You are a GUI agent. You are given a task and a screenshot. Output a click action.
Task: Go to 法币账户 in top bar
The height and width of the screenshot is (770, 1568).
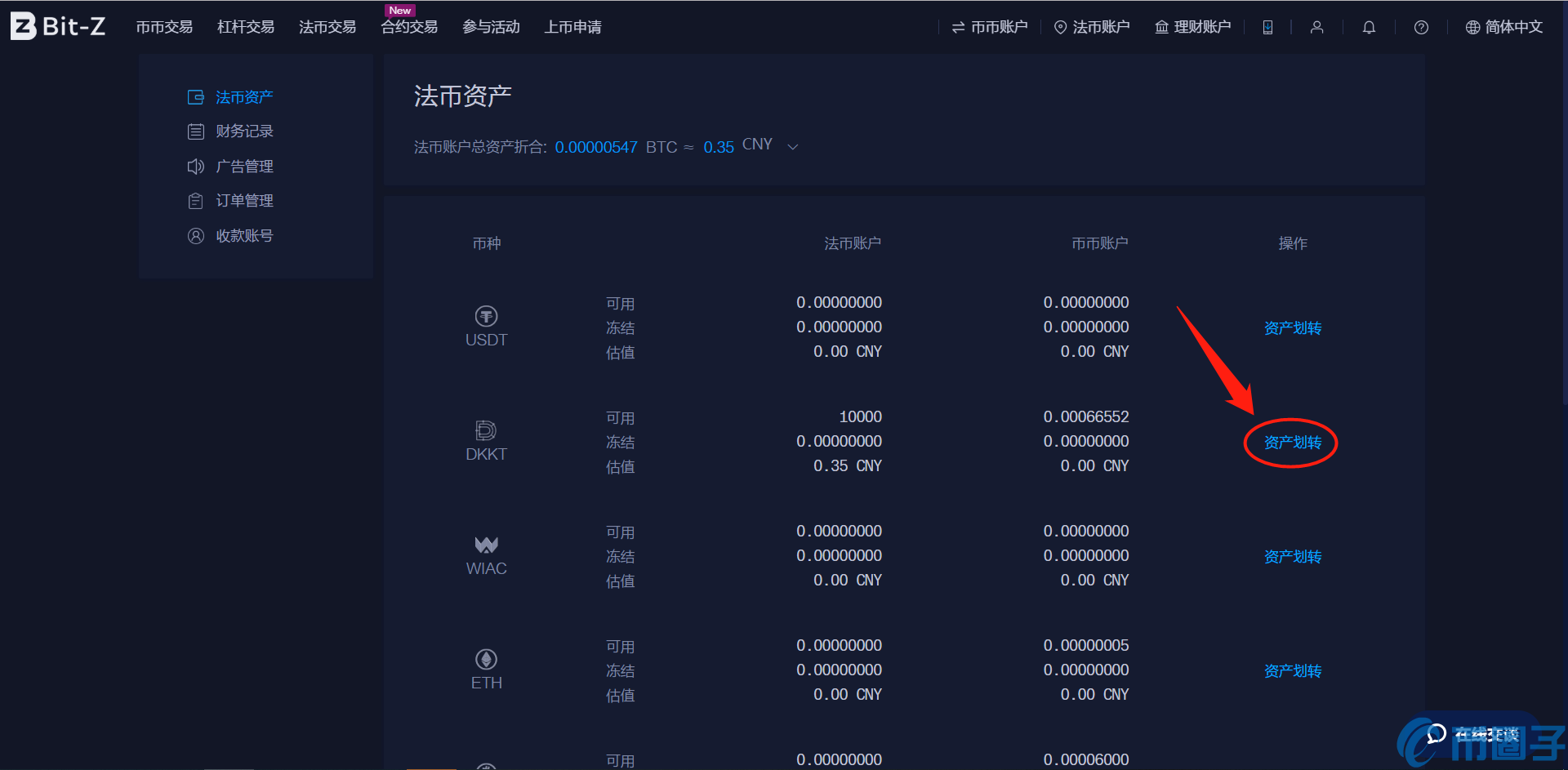click(x=1092, y=27)
